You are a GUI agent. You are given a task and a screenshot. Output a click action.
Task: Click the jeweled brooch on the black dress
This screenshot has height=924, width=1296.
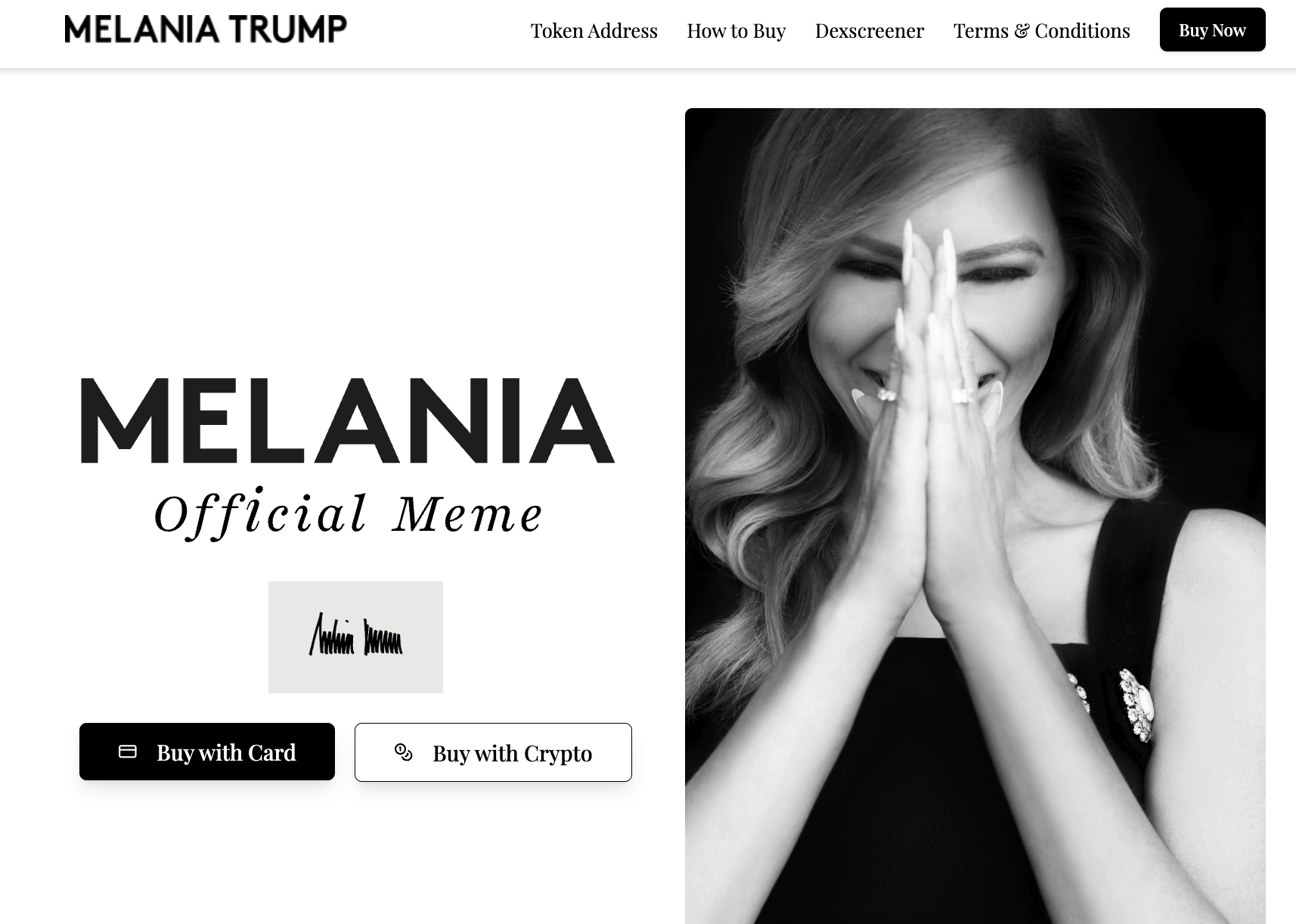1136,705
